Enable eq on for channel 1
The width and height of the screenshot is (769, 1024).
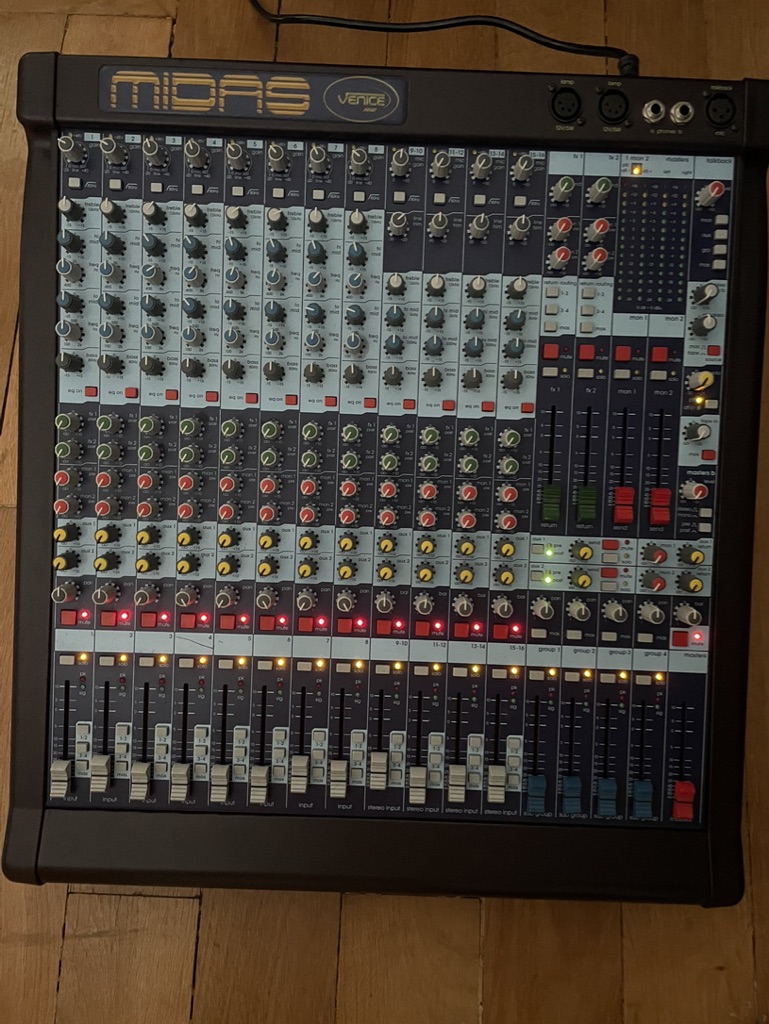click(x=90, y=392)
